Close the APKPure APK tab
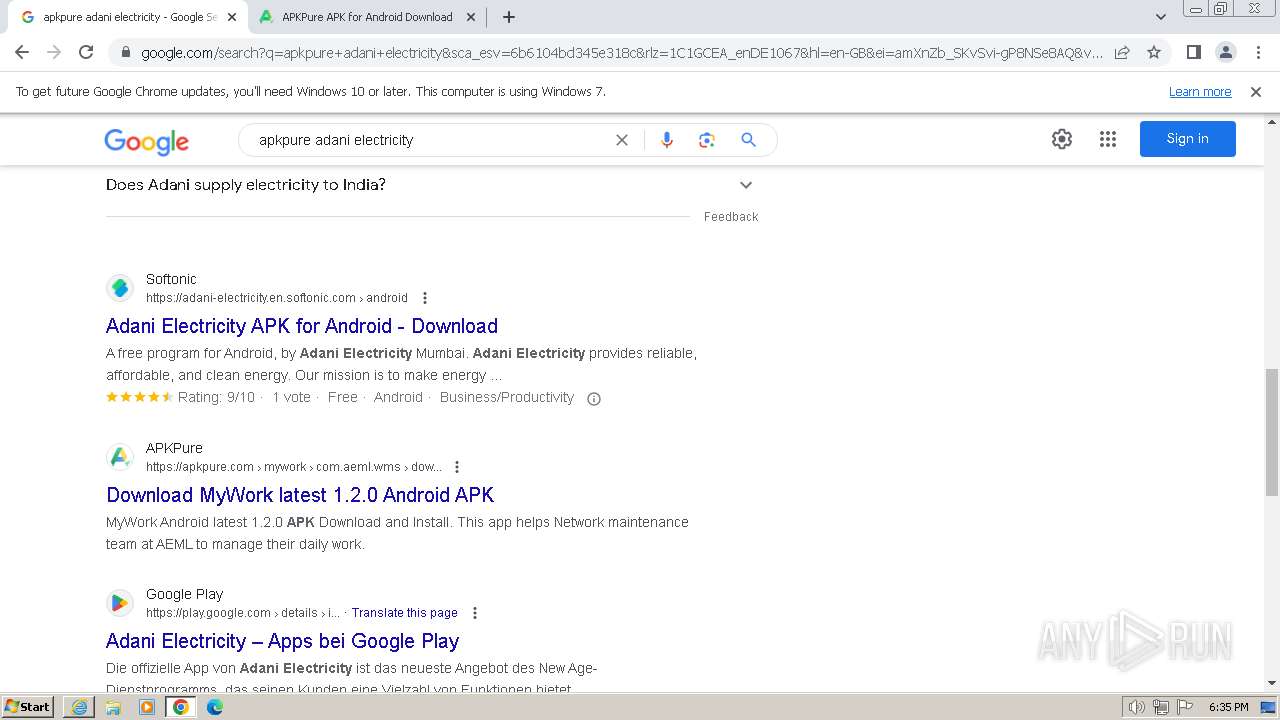 (x=471, y=17)
